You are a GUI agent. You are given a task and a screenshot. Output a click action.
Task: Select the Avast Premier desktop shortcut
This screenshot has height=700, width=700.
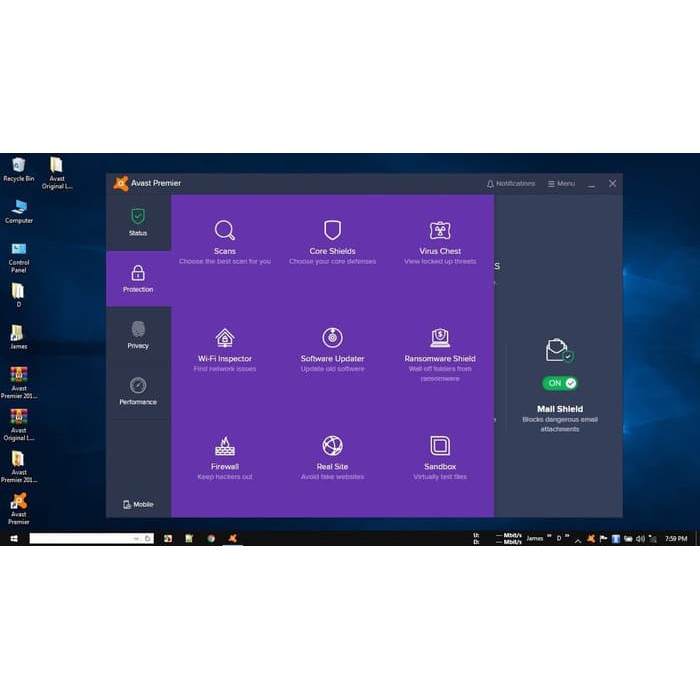click(18, 508)
